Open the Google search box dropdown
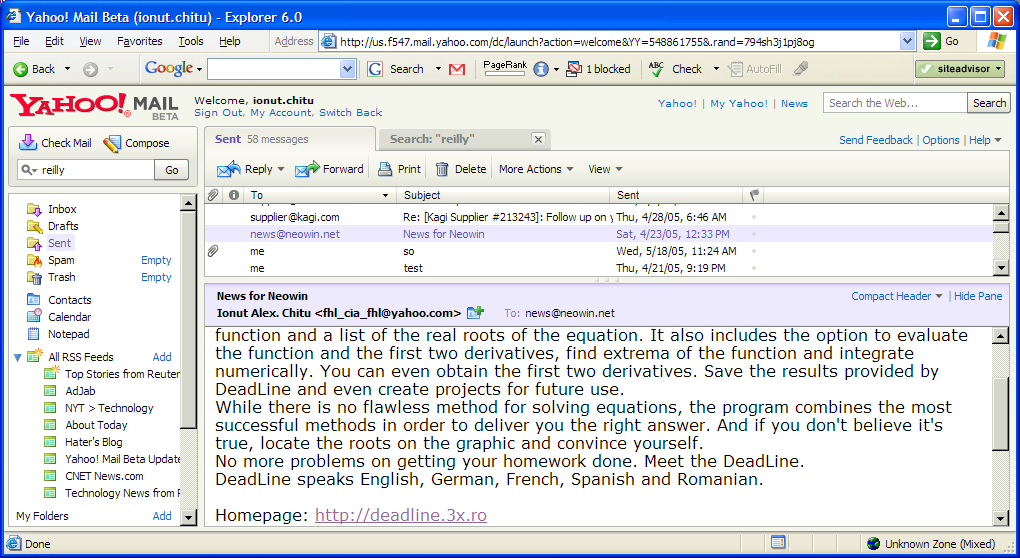 point(347,69)
